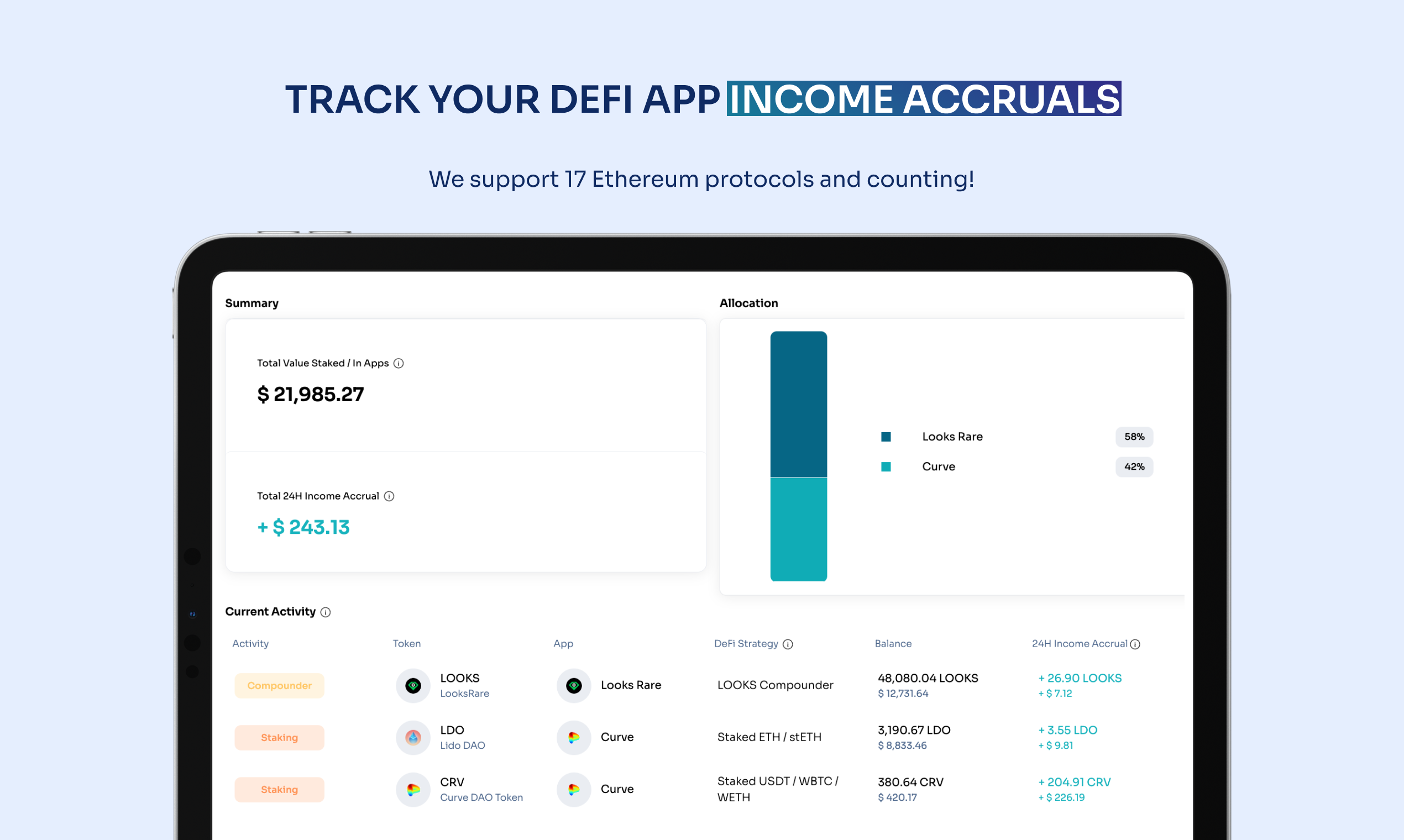
Task: Click 380.64 CRV balance
Action: coord(910,783)
